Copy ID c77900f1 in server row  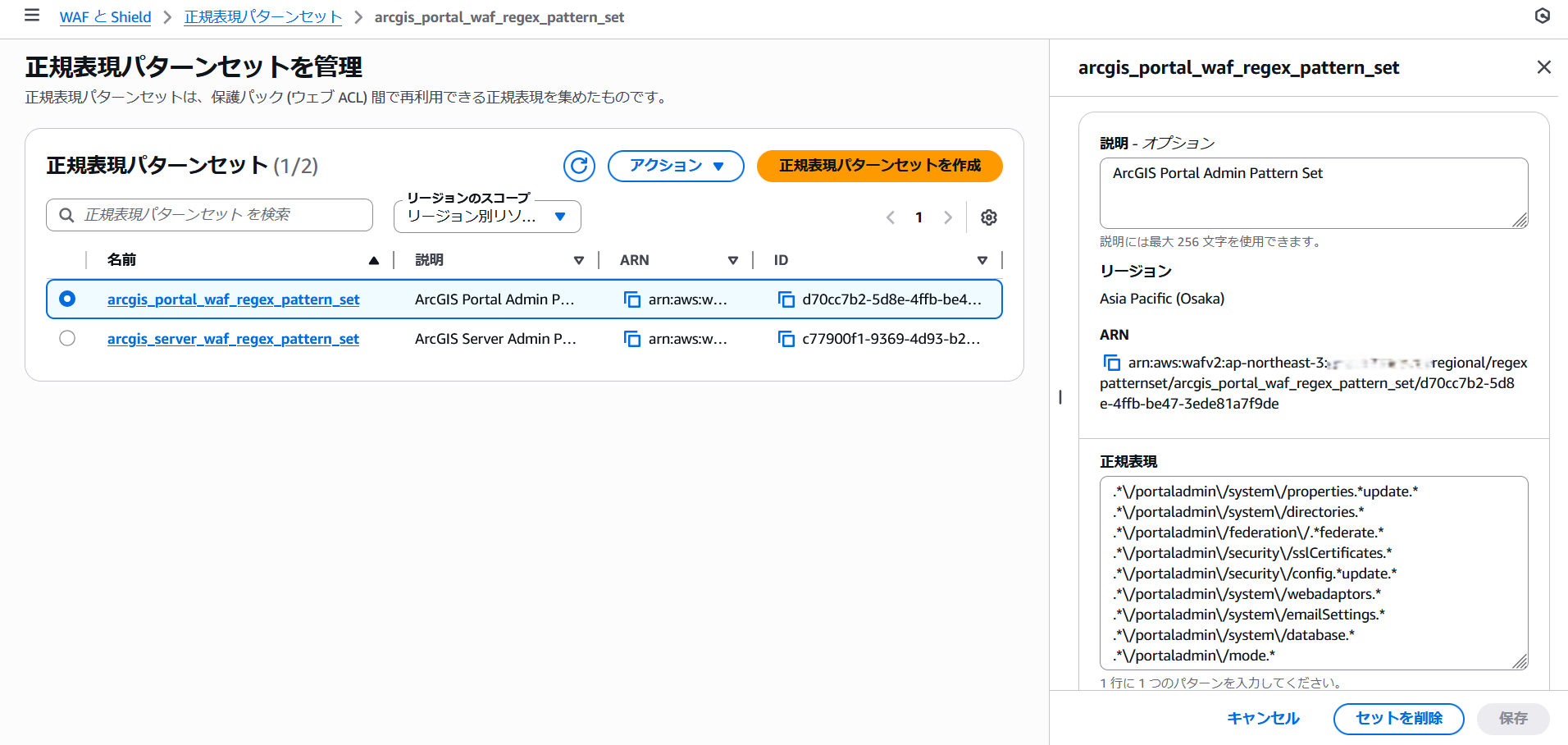coord(786,339)
